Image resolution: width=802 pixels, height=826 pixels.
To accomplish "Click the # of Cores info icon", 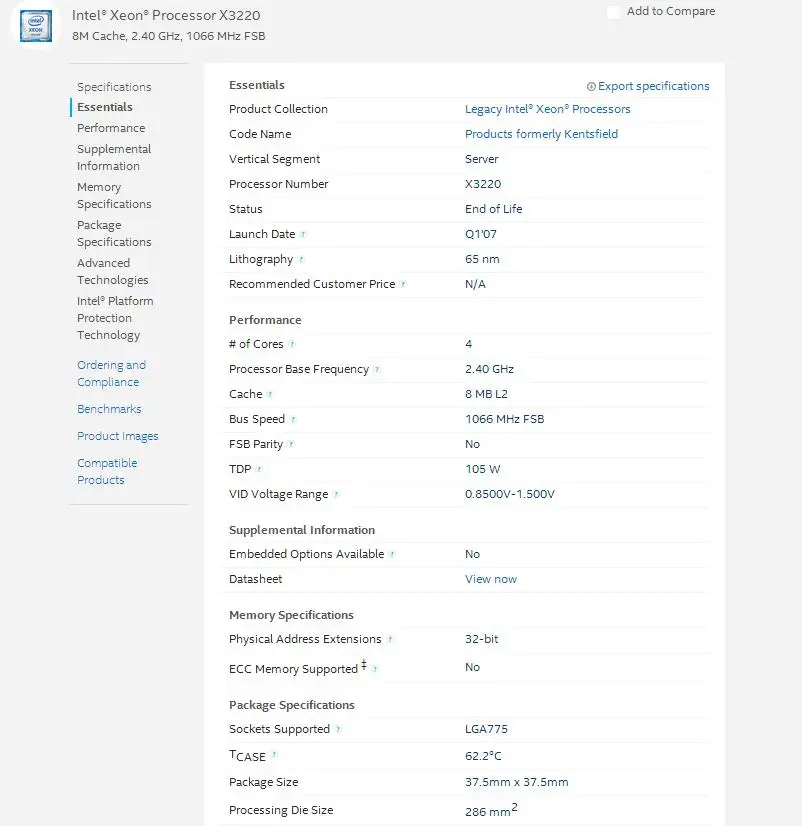I will tap(292, 344).
